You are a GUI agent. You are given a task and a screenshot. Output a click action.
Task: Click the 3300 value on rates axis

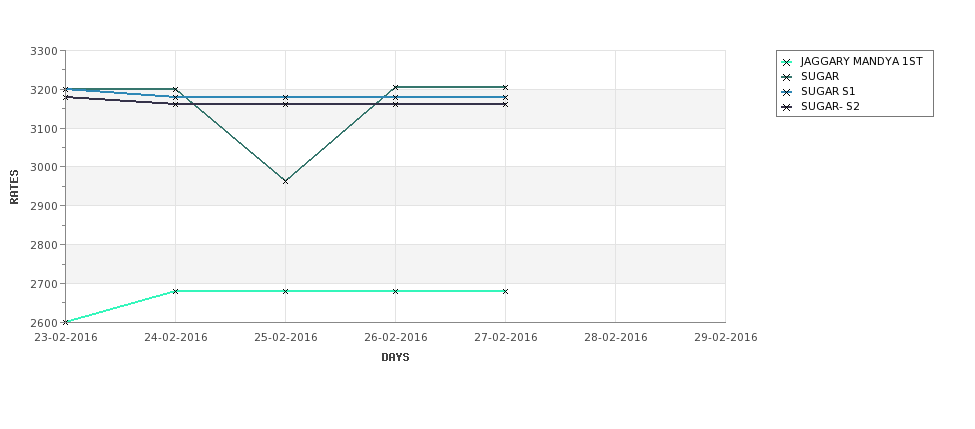(x=44, y=51)
